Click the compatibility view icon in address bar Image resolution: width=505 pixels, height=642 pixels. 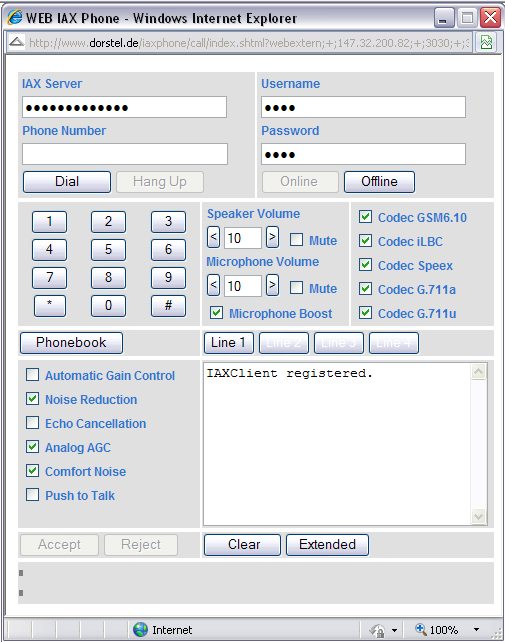486,42
